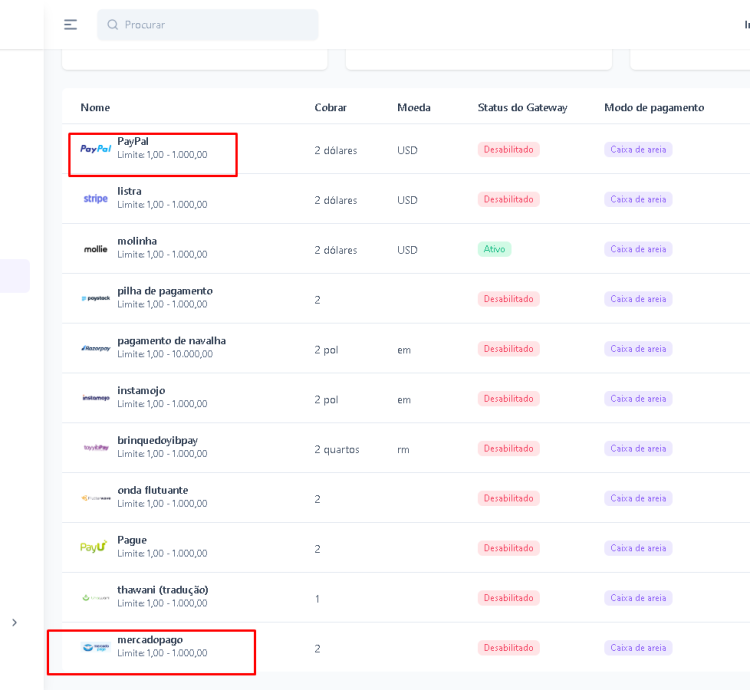The height and width of the screenshot is (690, 750).
Task: Click the Razorpay logo icon
Action: (x=96, y=348)
